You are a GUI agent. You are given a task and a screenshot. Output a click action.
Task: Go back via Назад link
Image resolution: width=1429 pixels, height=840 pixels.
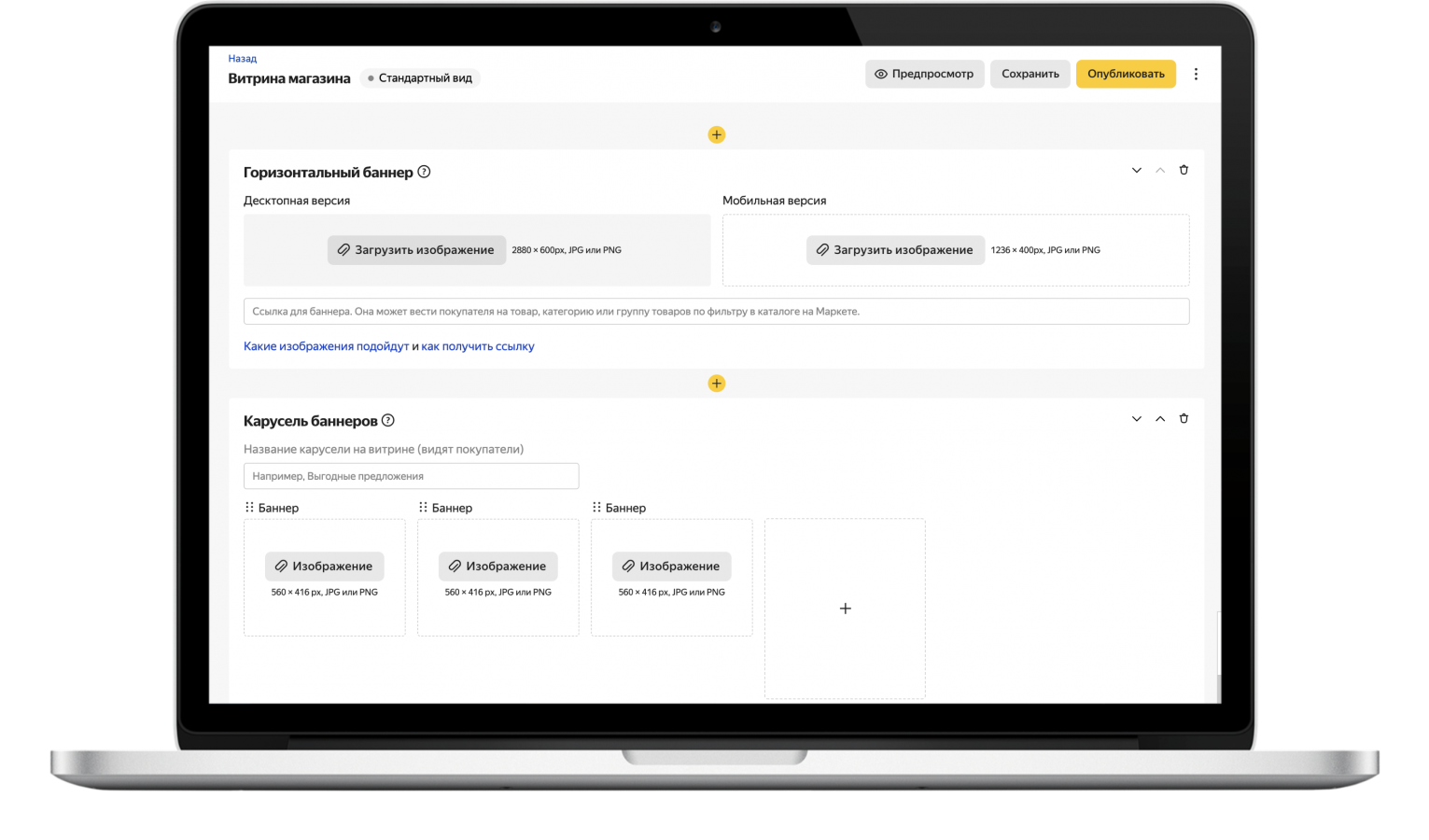(242, 59)
